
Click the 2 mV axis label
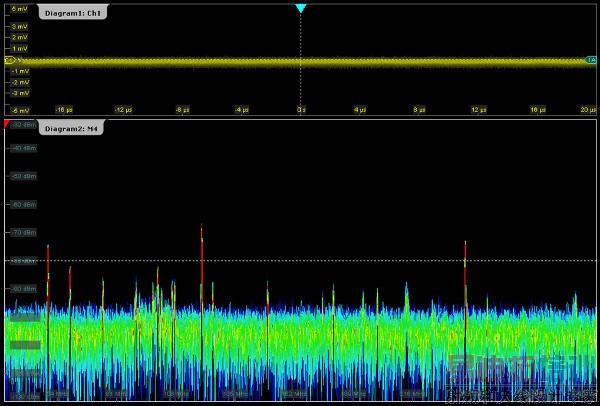click(20, 38)
